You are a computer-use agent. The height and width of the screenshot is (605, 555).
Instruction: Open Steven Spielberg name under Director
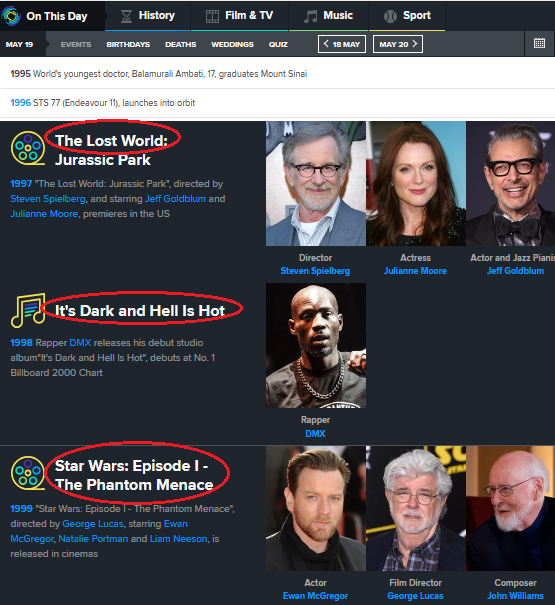(x=315, y=271)
